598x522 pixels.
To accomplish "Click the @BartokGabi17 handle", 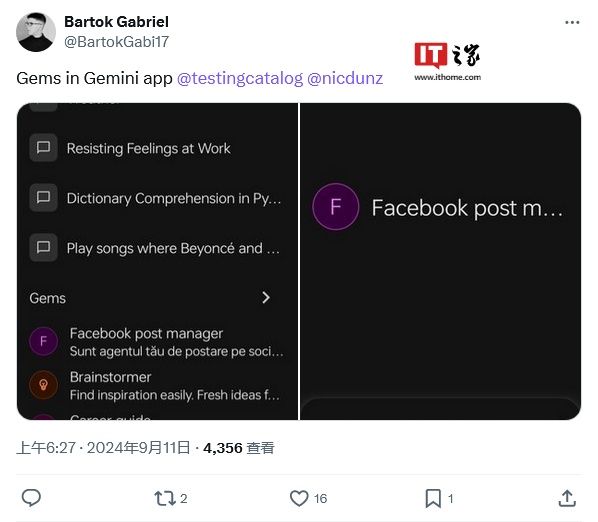I will pyautogui.click(x=116, y=42).
